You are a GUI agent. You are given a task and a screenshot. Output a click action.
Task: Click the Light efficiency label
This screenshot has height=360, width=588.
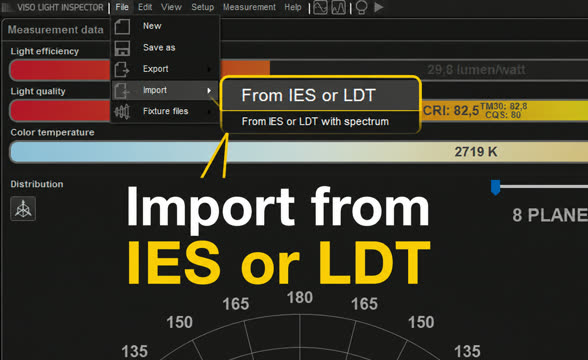click(45, 51)
